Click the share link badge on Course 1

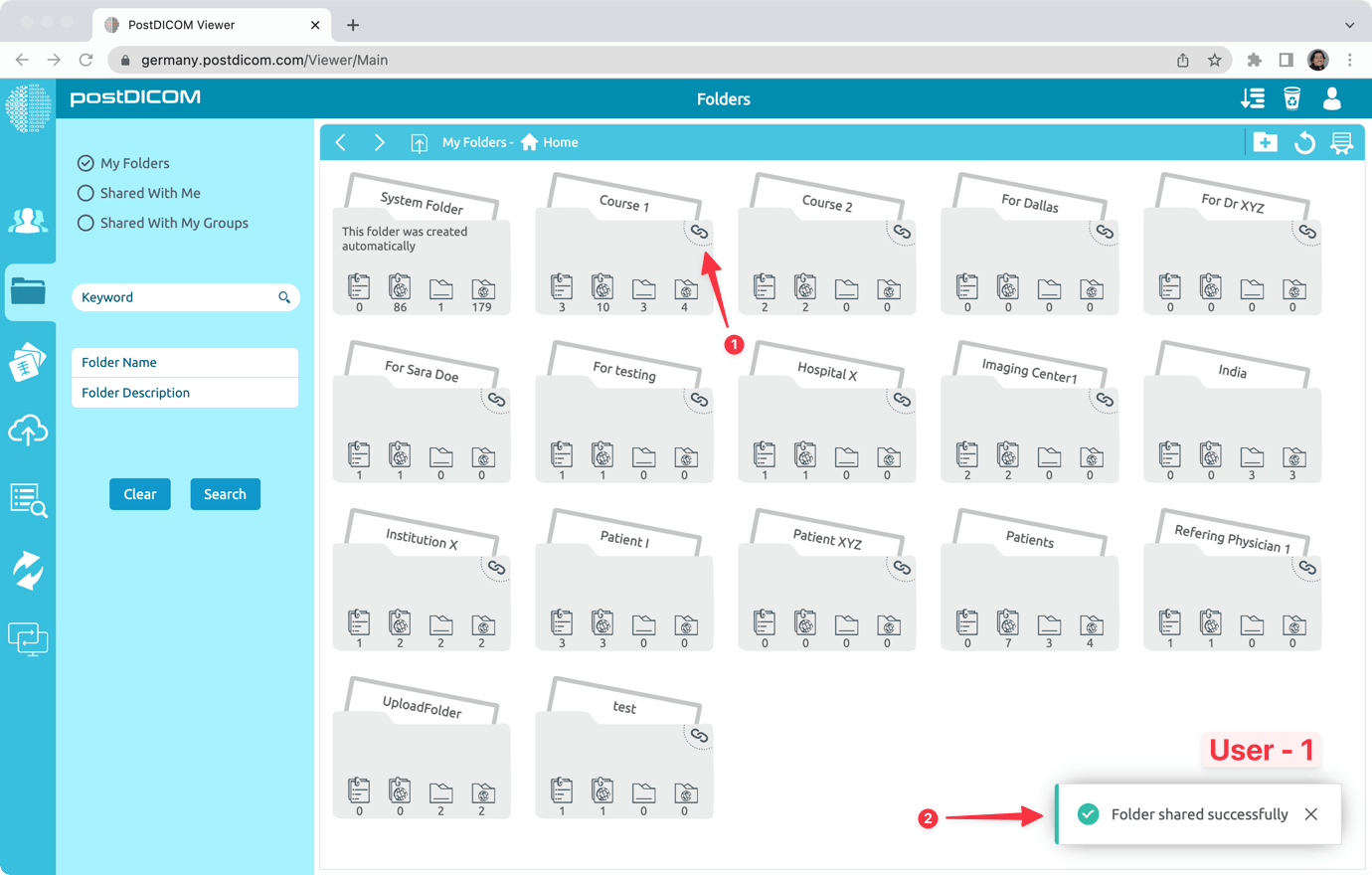[699, 231]
